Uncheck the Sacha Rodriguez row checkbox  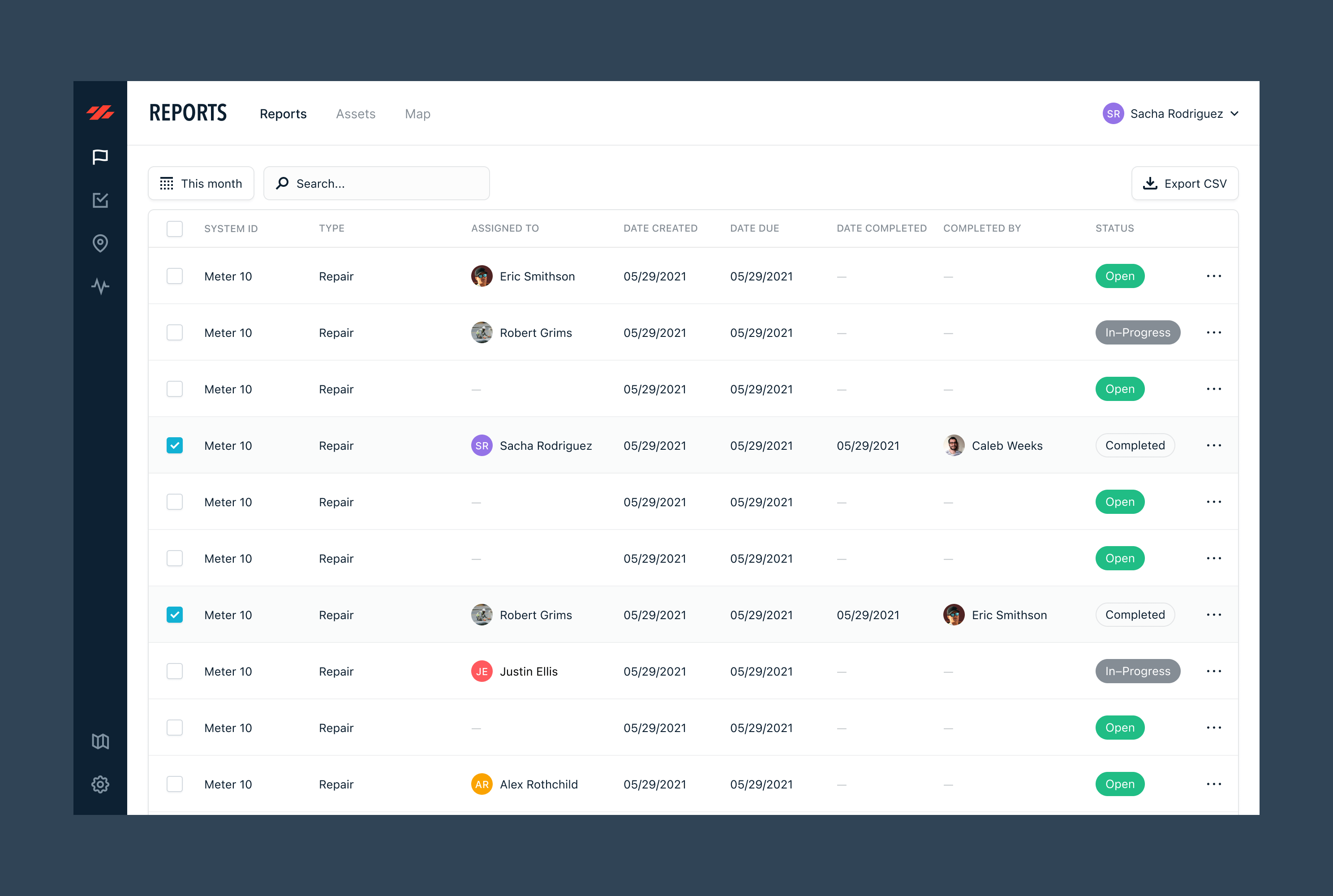click(x=174, y=445)
